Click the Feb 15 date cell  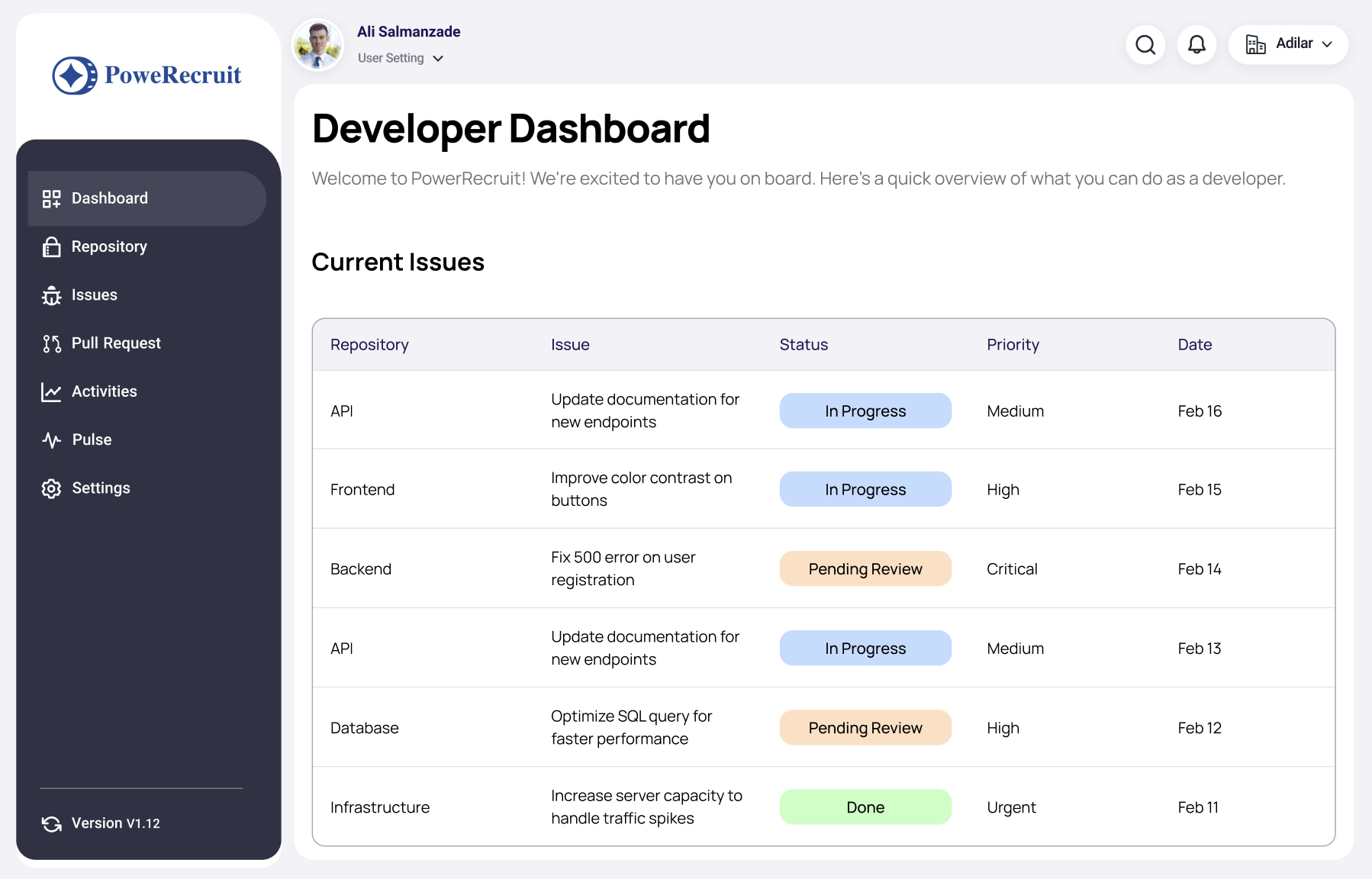(x=1200, y=490)
